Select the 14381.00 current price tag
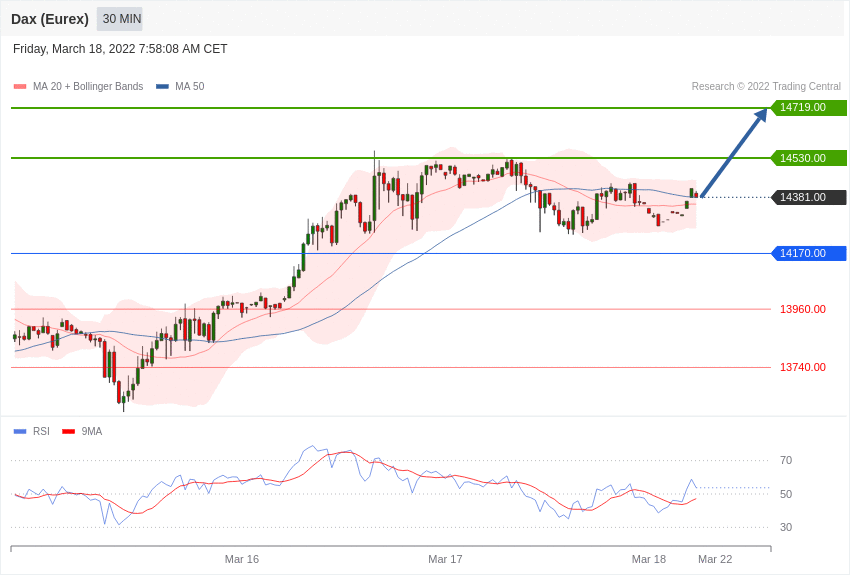850x576 pixels. point(809,197)
